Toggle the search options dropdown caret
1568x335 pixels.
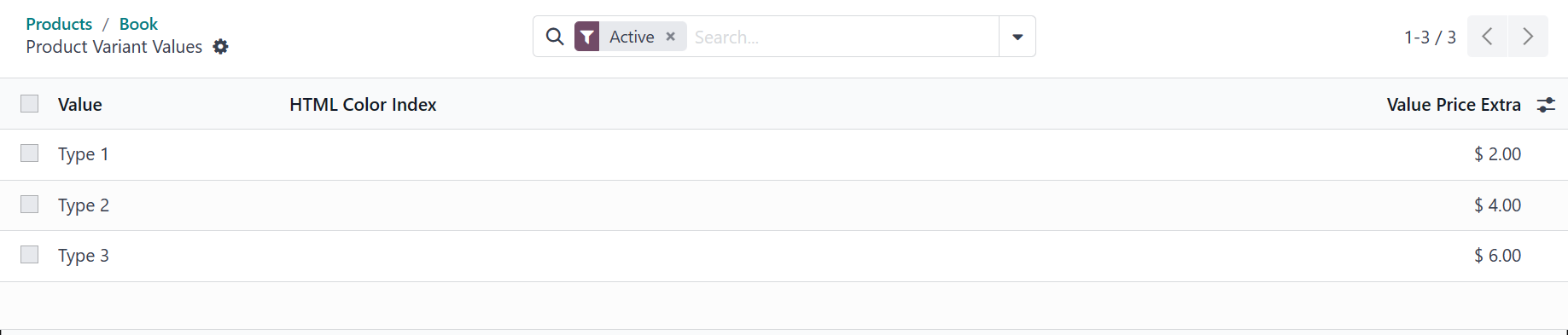(1017, 37)
